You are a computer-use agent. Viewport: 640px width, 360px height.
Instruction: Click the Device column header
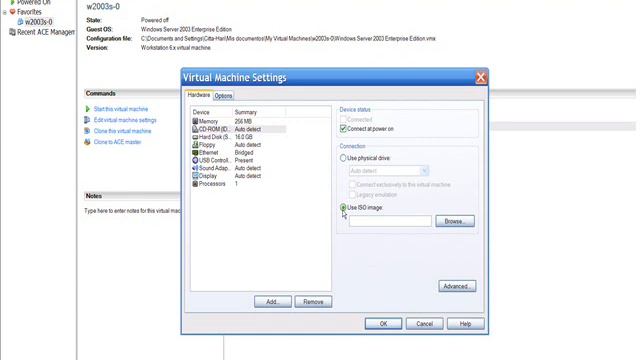[x=211, y=112]
